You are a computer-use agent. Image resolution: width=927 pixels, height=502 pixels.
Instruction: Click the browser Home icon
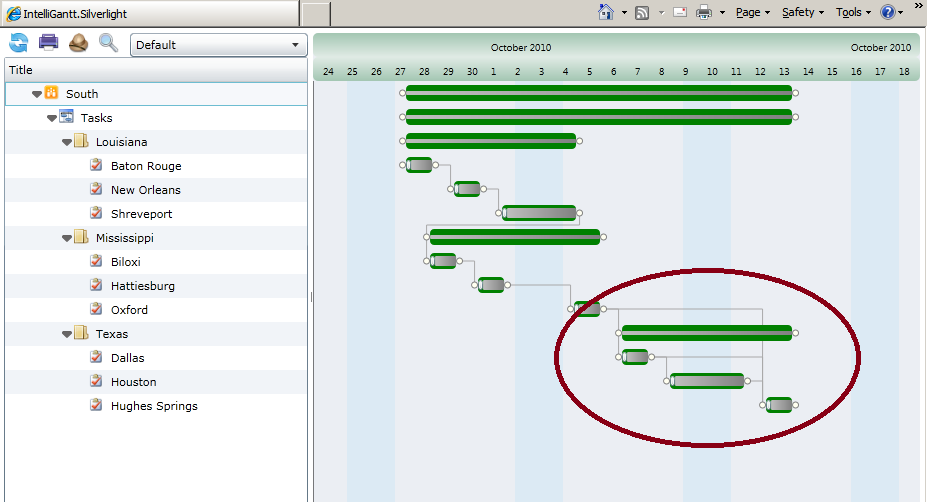click(x=606, y=12)
